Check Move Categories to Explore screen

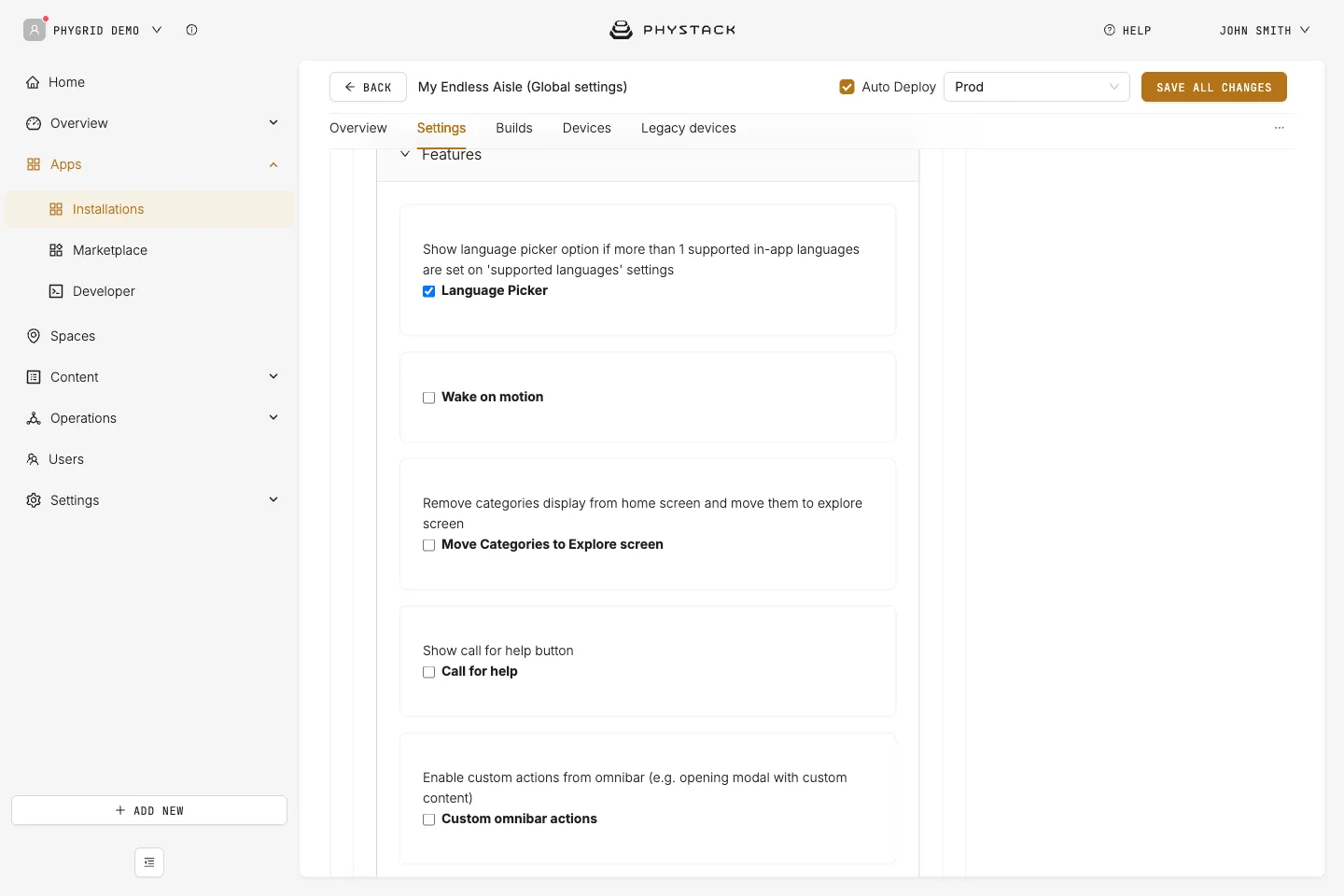click(x=429, y=545)
